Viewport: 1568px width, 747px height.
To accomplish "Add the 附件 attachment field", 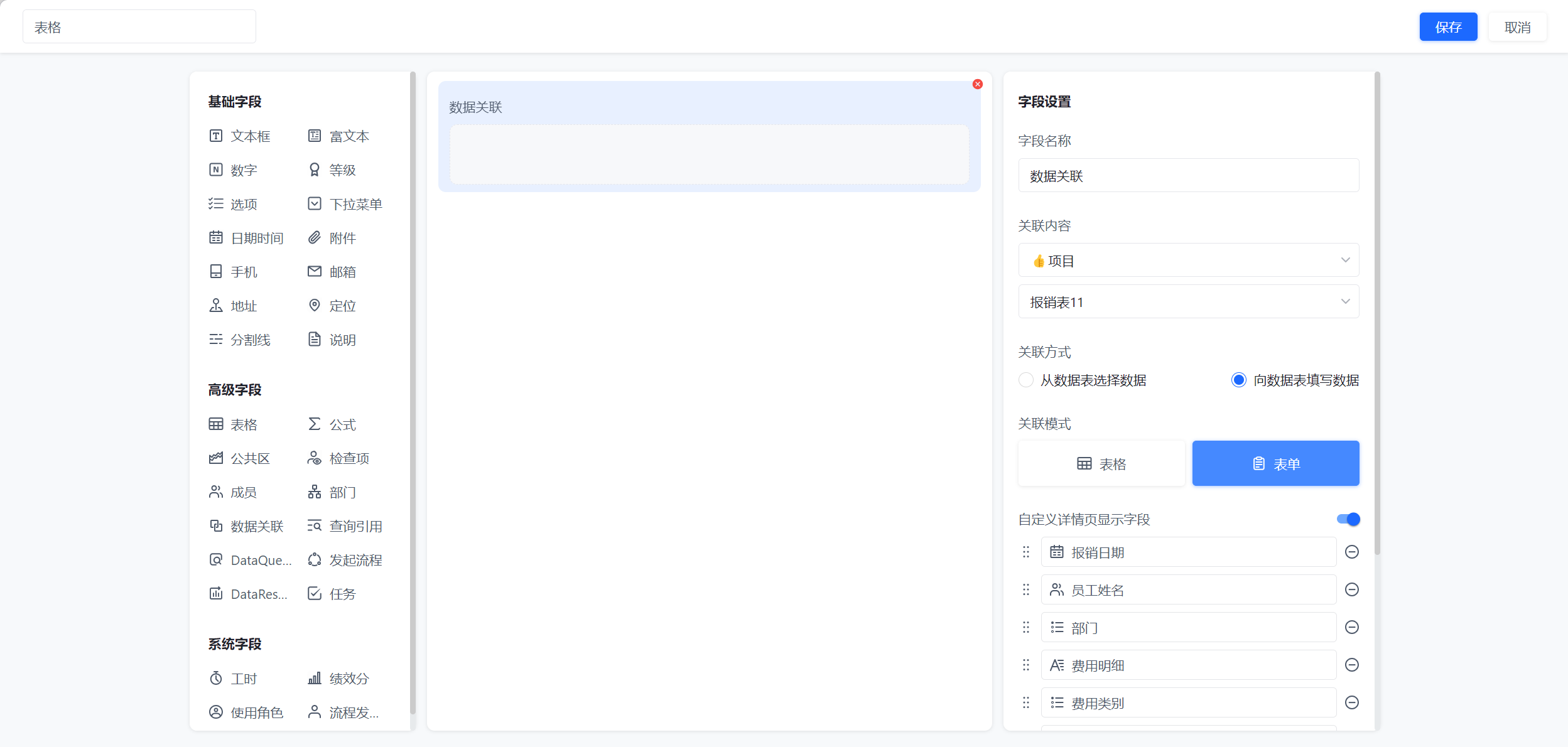I will point(332,238).
